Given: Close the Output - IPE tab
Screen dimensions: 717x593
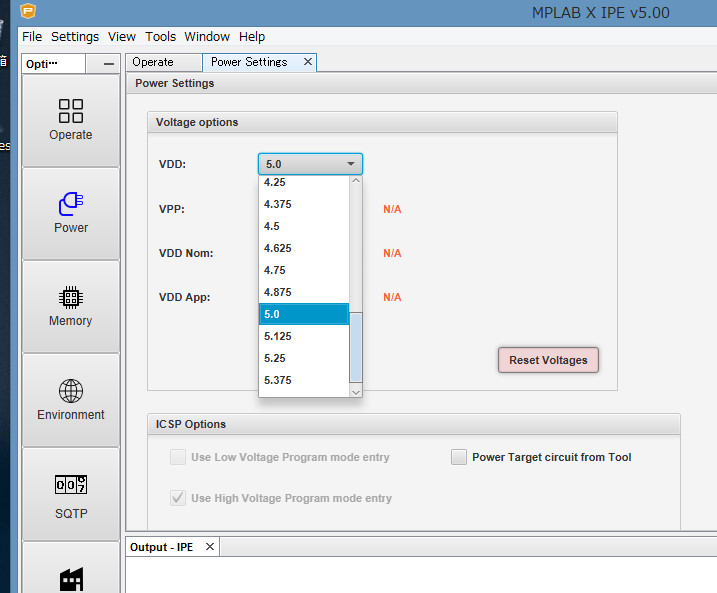Looking at the screenshot, I should tap(210, 547).
